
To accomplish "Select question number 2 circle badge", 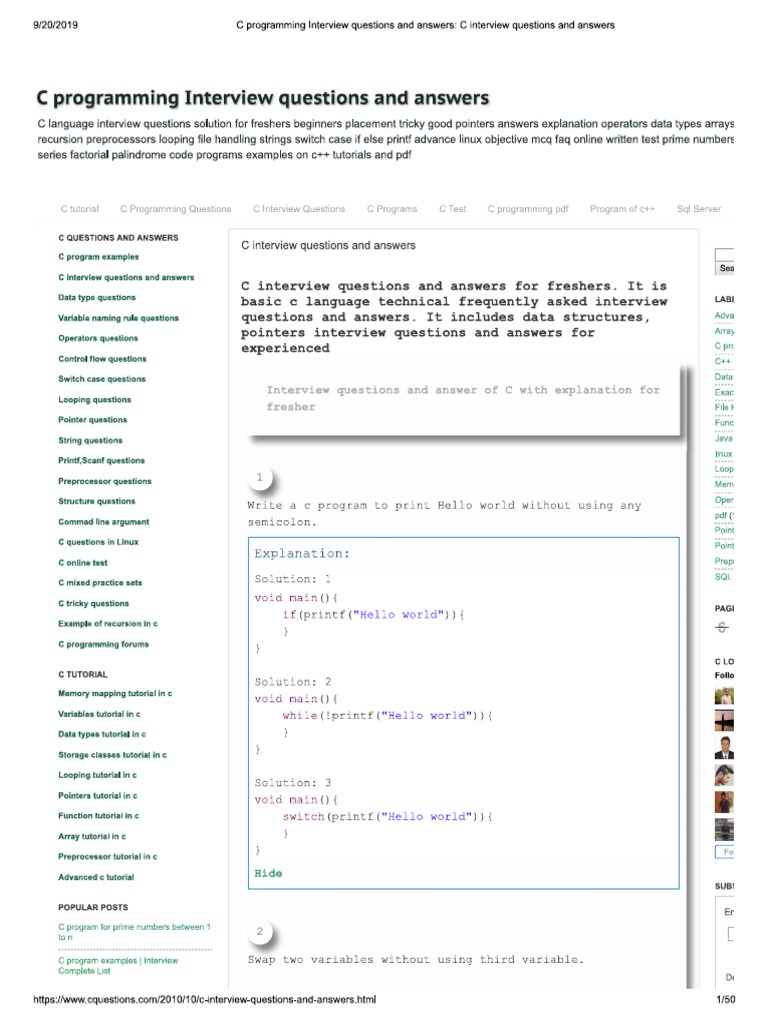I will click(x=260, y=932).
